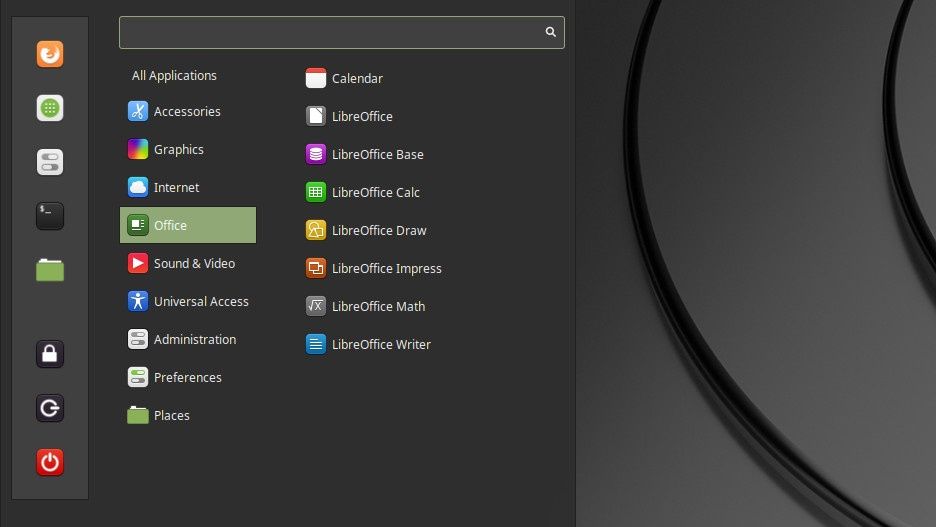This screenshot has width=936, height=527.
Task: Start LibreOffice Impress by its label
Action: click(386, 269)
